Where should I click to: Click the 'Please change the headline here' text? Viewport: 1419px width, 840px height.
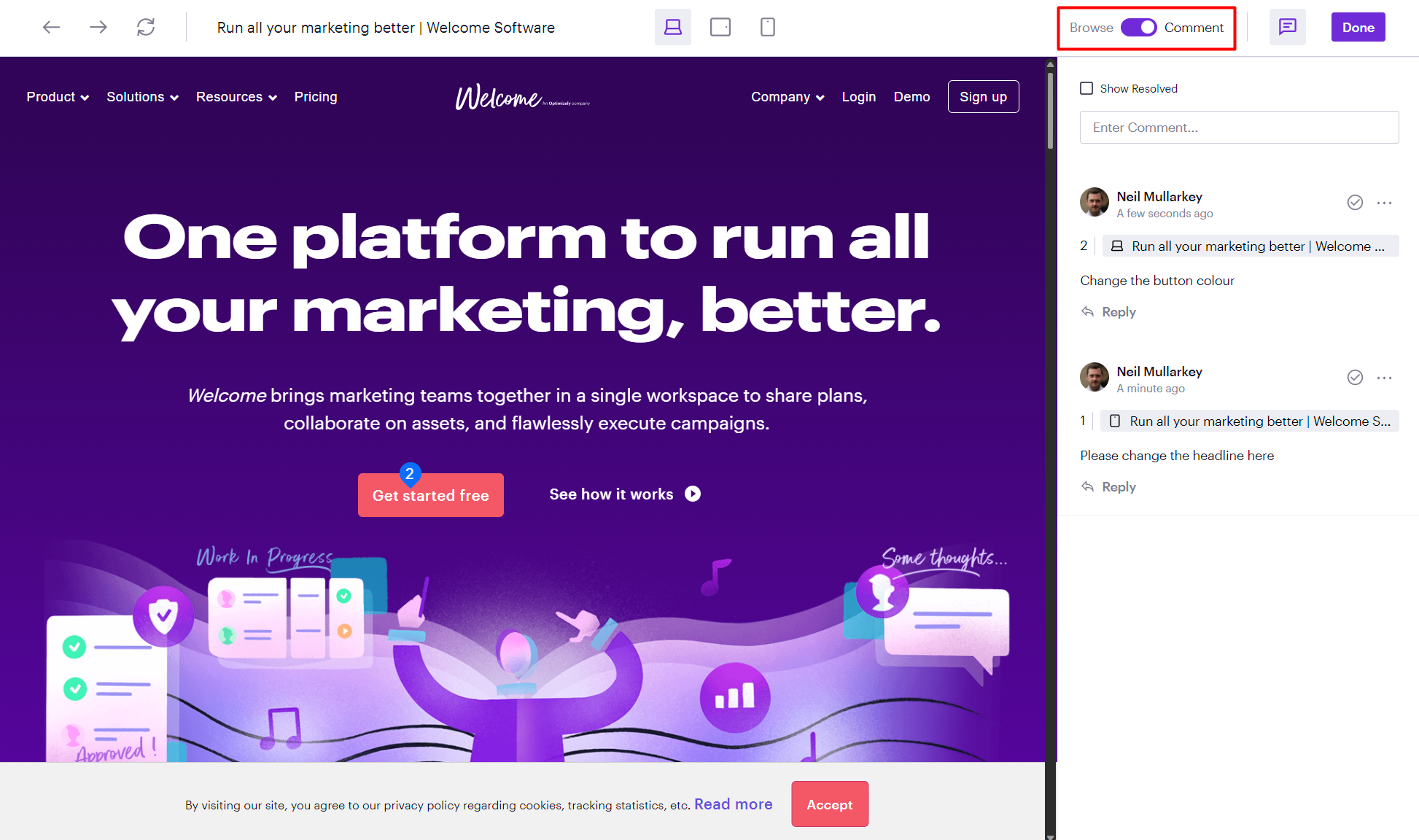(1177, 456)
